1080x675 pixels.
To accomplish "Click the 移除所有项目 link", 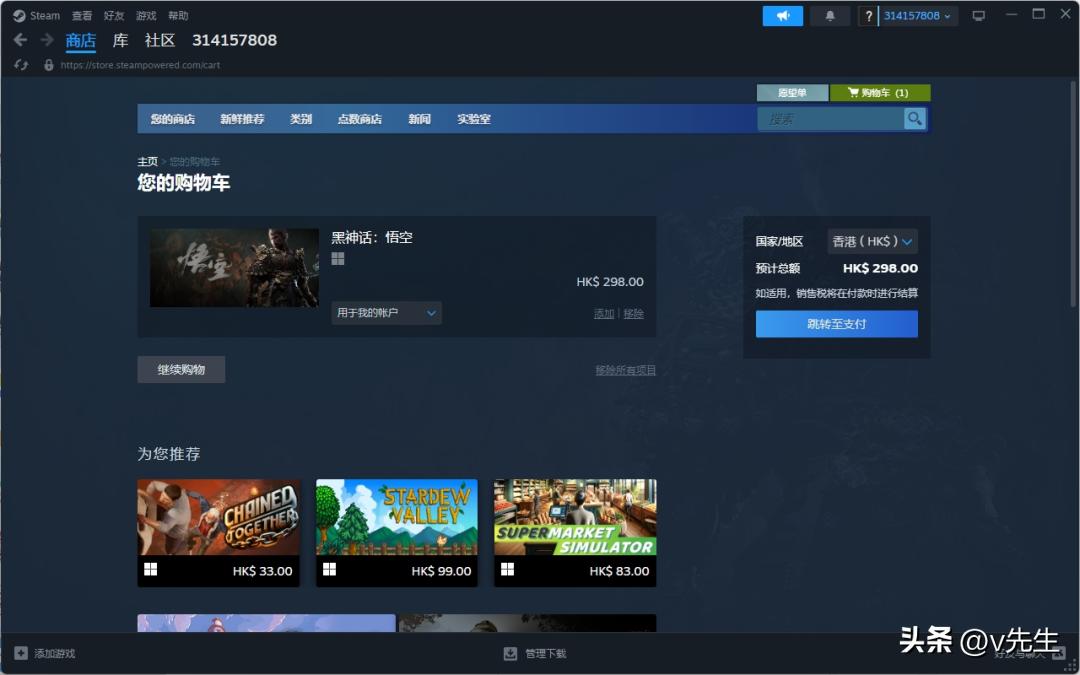I will 625,370.
